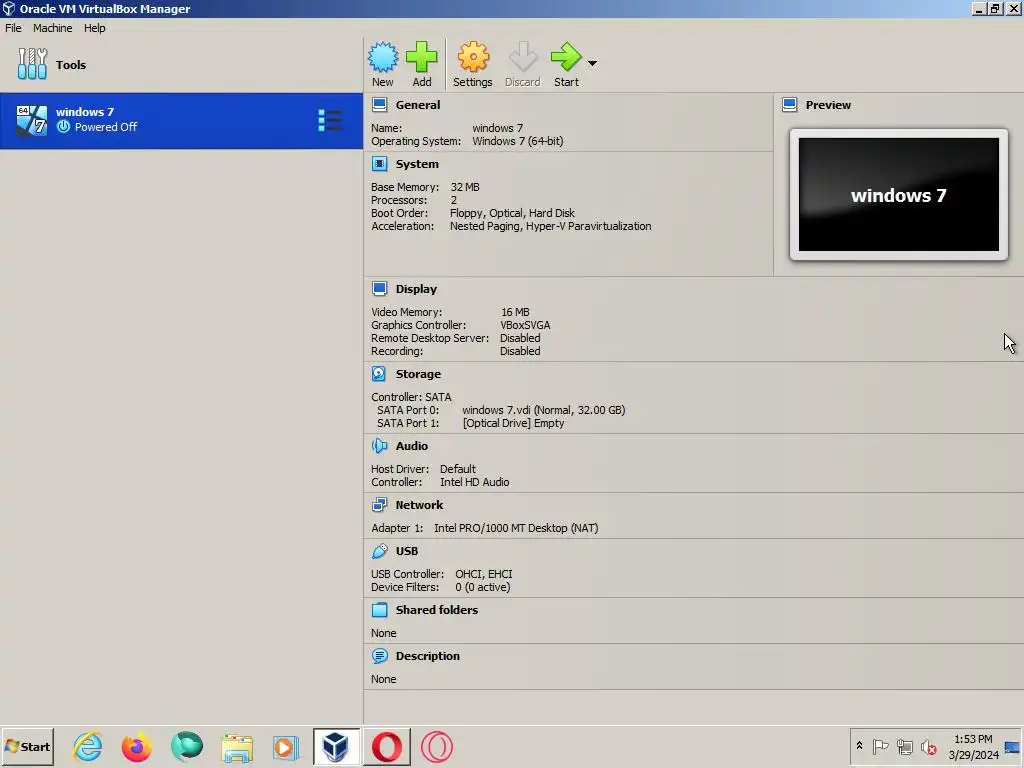Viewport: 1024px width, 768px height.
Task: Open Windows Media Player taskbar icon
Action: (286, 746)
